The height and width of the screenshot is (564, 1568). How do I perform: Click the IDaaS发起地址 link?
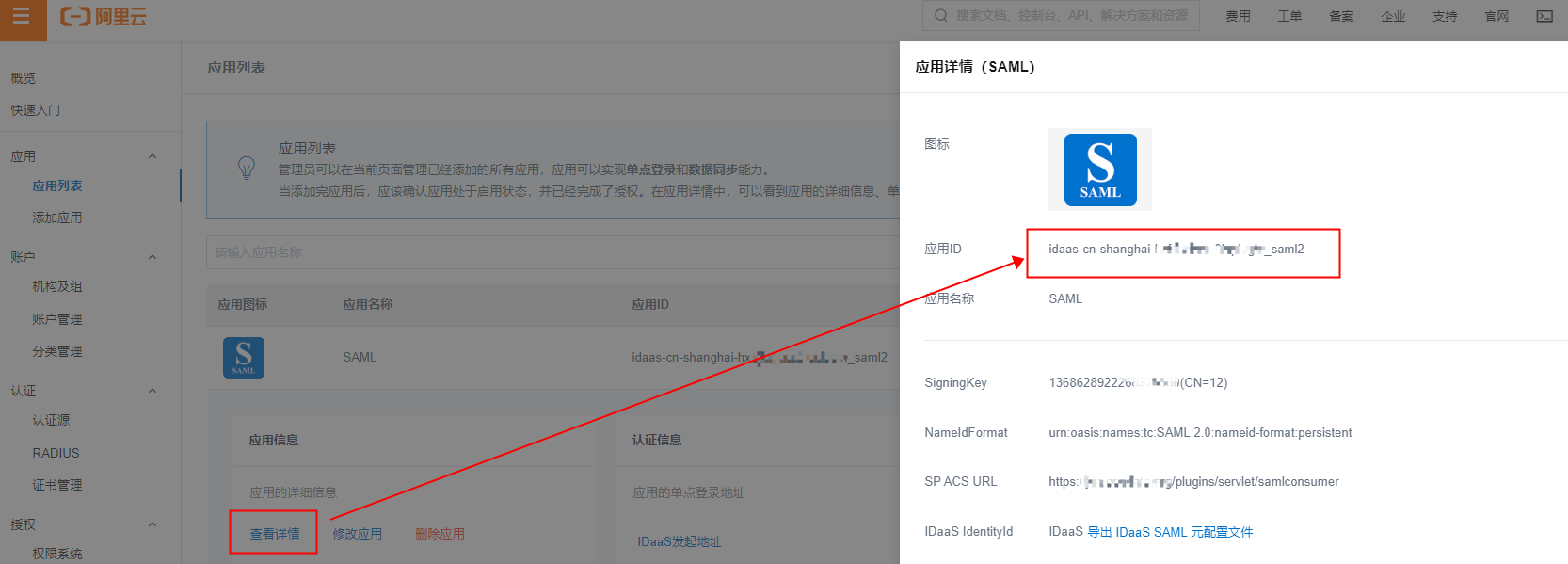[680, 541]
